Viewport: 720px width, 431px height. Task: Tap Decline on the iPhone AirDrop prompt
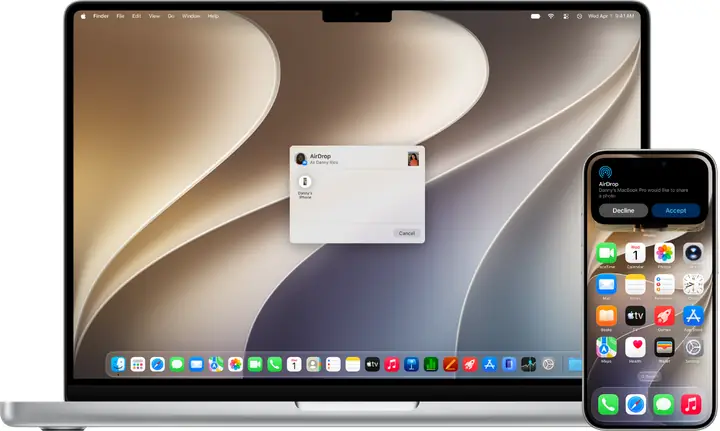[623, 210]
